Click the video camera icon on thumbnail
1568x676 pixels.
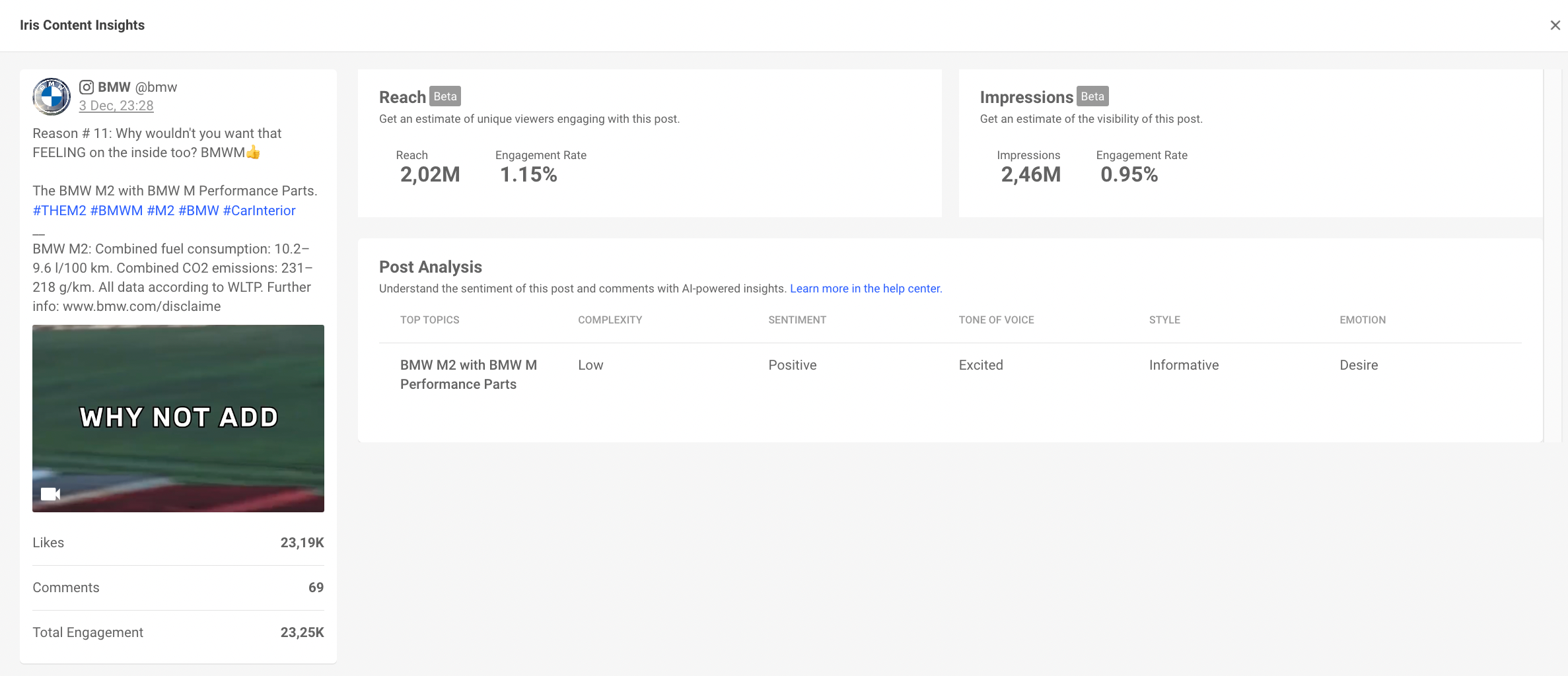(50, 494)
